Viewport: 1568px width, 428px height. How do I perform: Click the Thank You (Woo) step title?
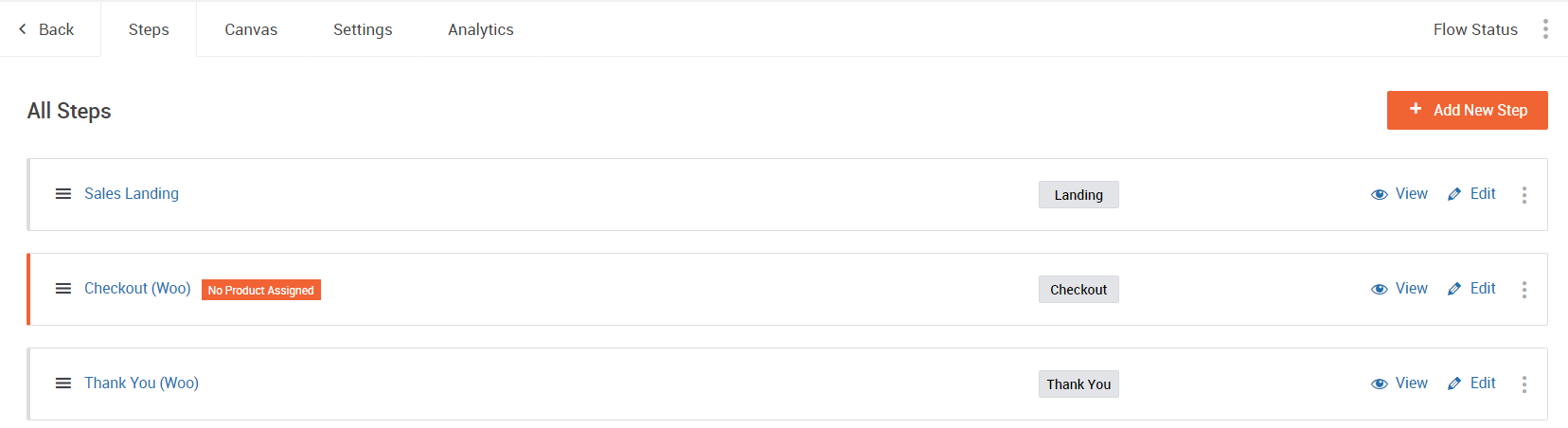[141, 383]
